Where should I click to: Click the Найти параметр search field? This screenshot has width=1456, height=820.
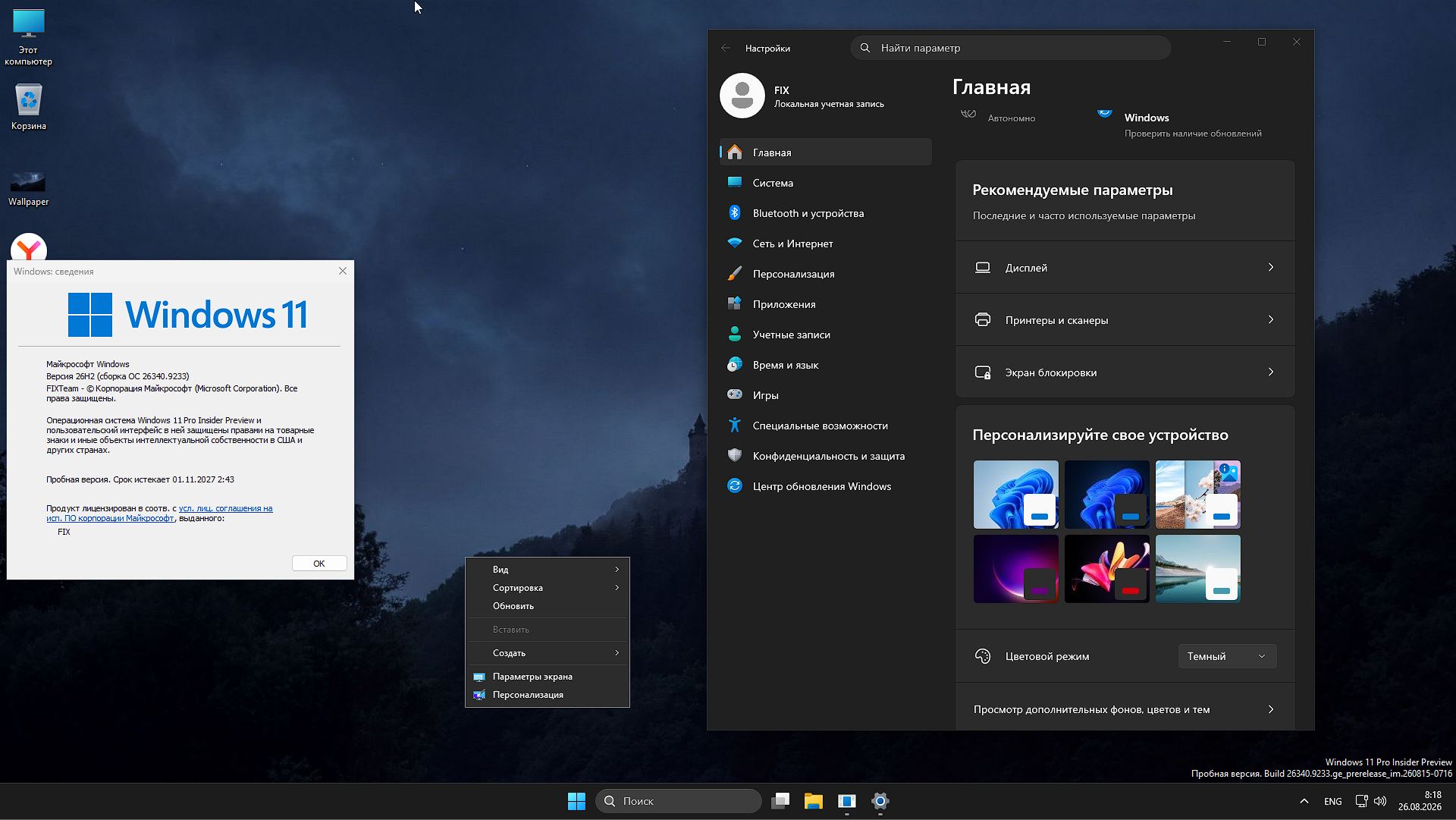tap(1011, 48)
